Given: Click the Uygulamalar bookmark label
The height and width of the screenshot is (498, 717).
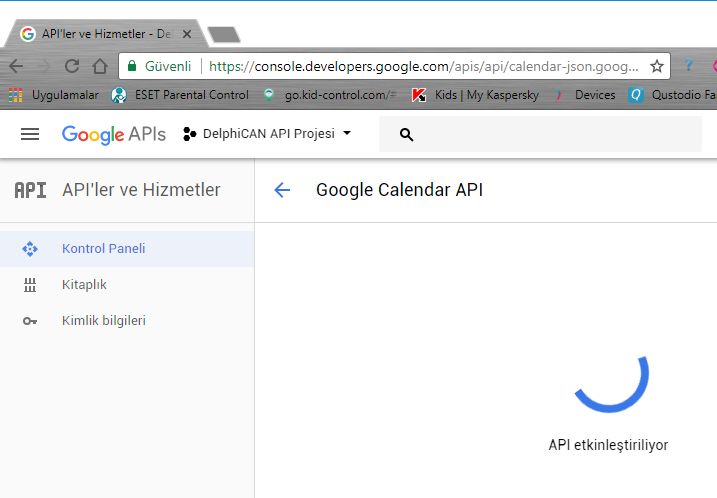Looking at the screenshot, I should (65, 95).
